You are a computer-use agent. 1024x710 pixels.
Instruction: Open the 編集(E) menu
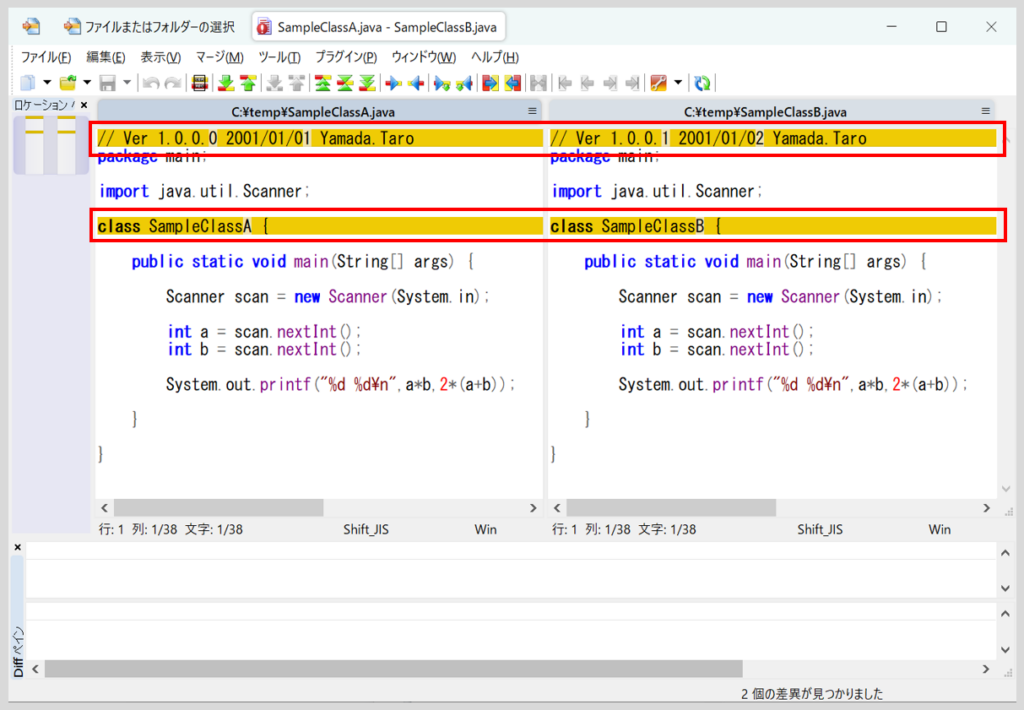click(106, 57)
